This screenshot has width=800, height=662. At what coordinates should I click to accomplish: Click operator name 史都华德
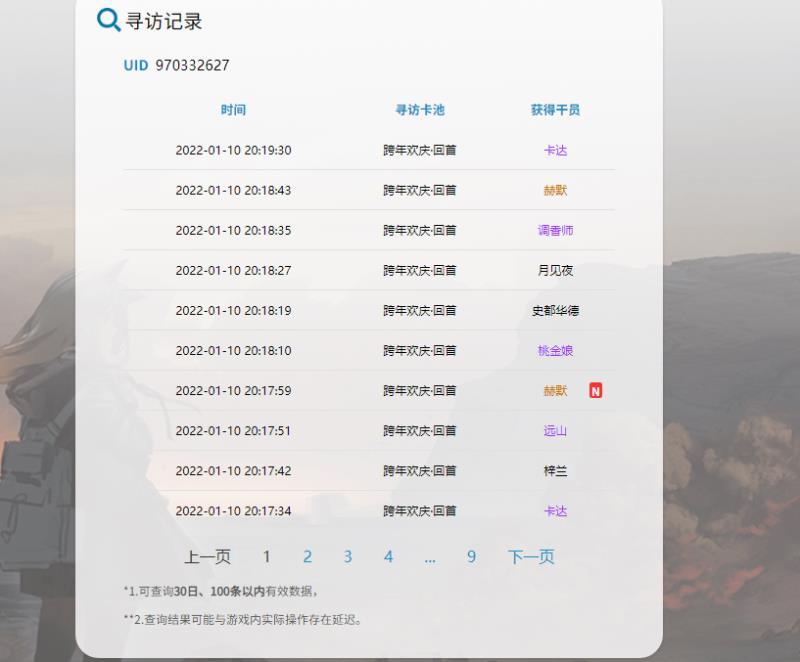coord(555,311)
